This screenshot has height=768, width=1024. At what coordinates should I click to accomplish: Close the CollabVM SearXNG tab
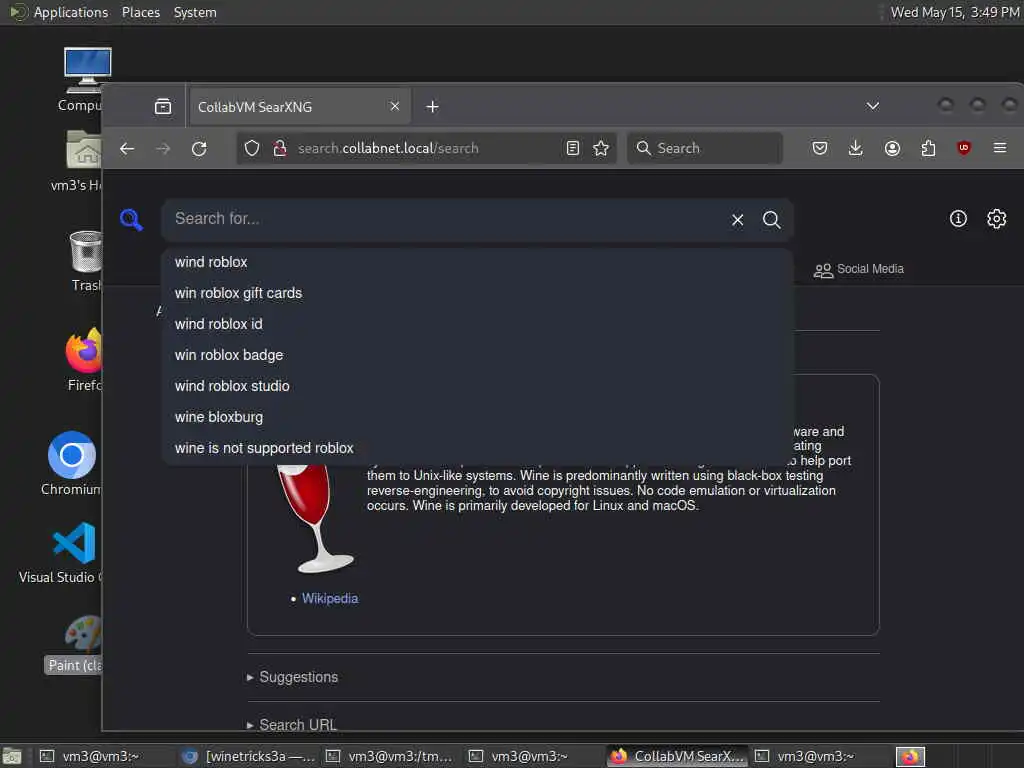coord(394,106)
